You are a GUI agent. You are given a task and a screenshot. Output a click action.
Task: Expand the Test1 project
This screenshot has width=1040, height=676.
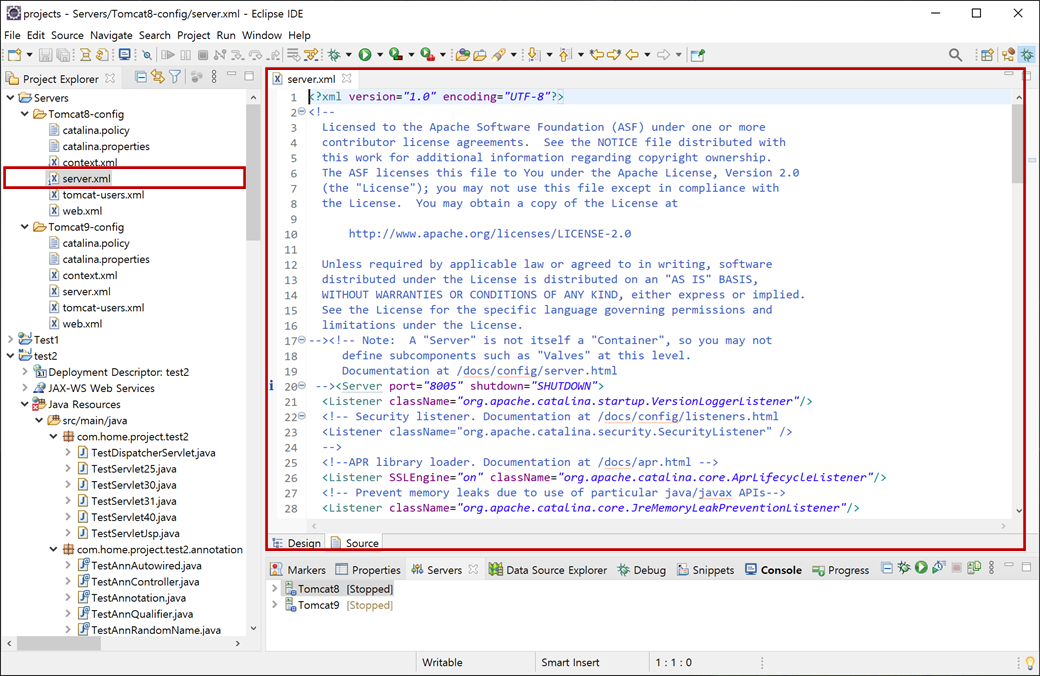10,339
